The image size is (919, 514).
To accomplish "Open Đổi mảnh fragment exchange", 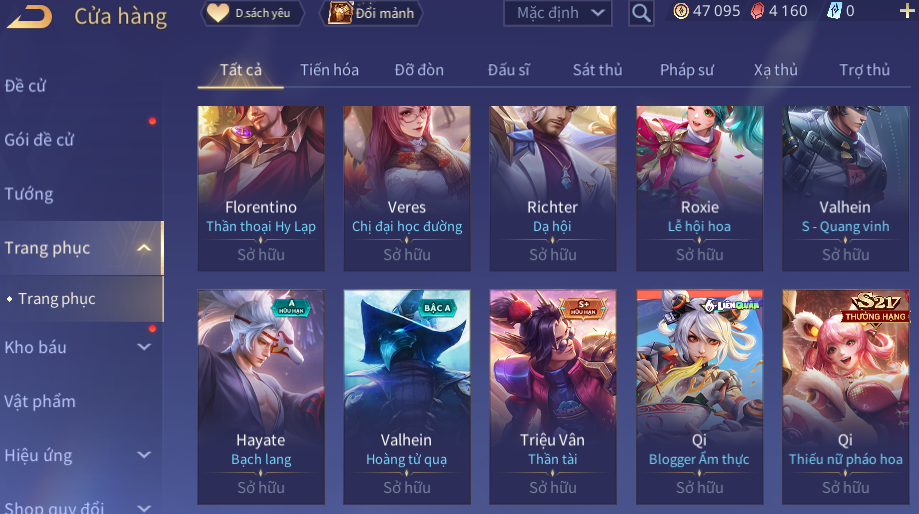I will click(x=372, y=13).
